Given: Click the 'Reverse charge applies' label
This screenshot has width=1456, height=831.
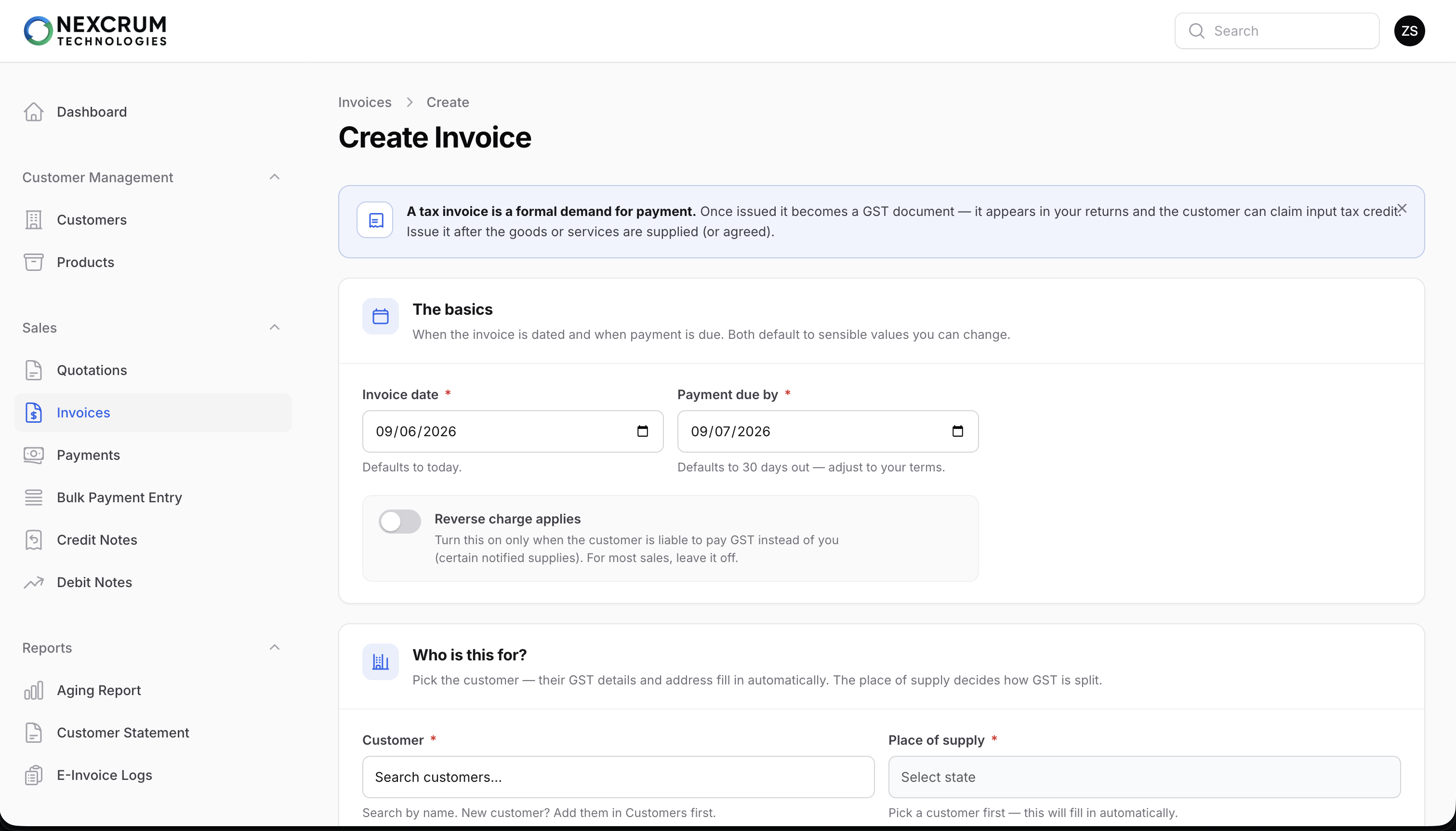Looking at the screenshot, I should coord(507,519).
